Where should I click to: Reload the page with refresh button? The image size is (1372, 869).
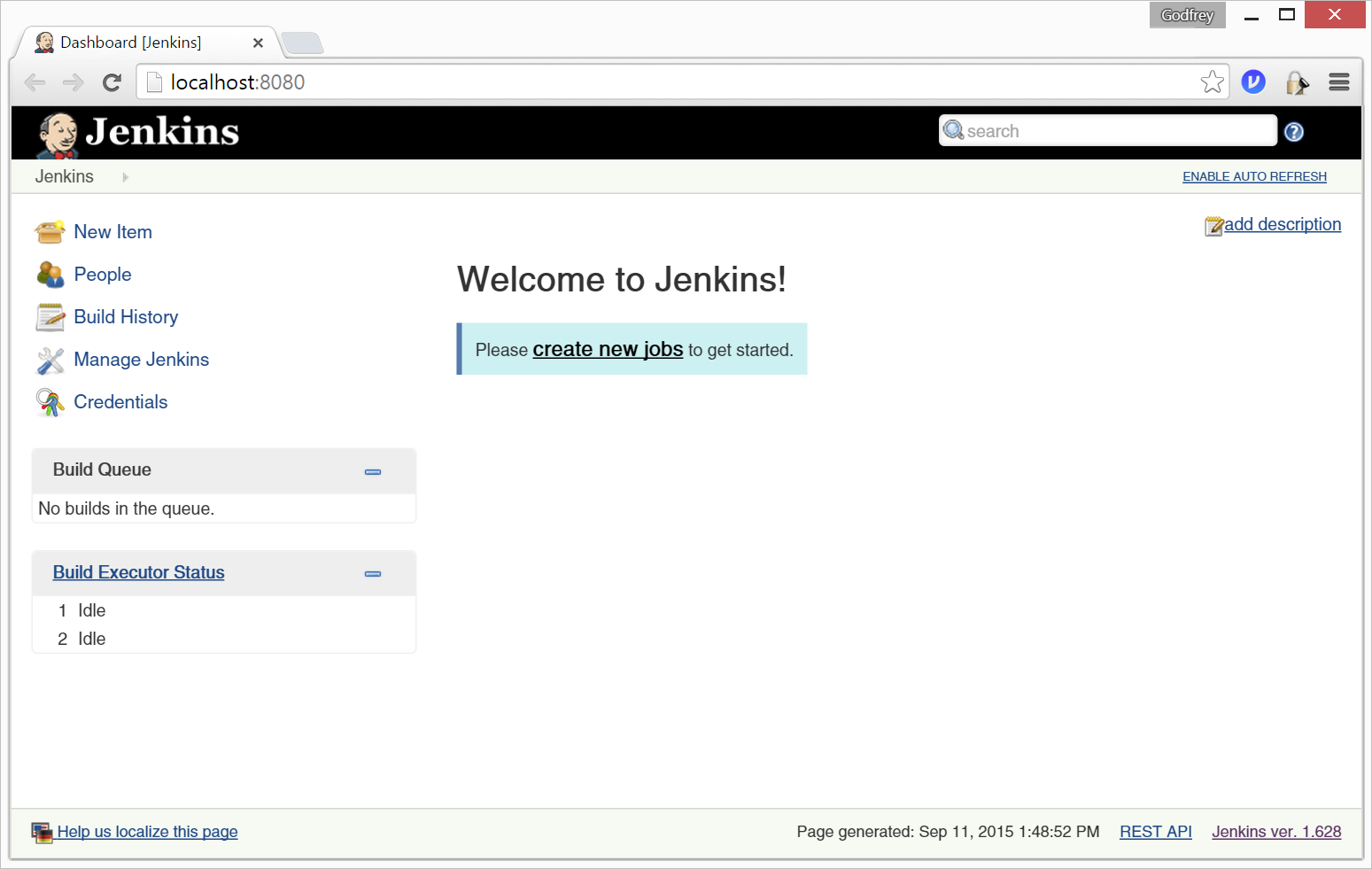coord(112,82)
